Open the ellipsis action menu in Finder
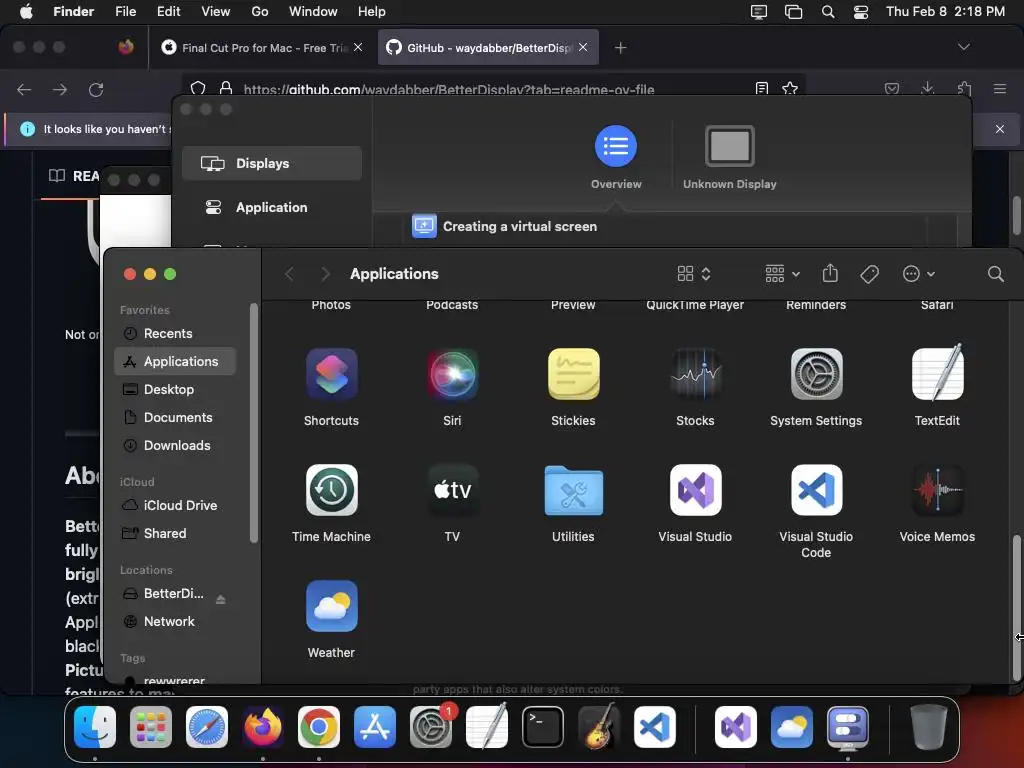This screenshot has height=768, width=1024. 918,274
